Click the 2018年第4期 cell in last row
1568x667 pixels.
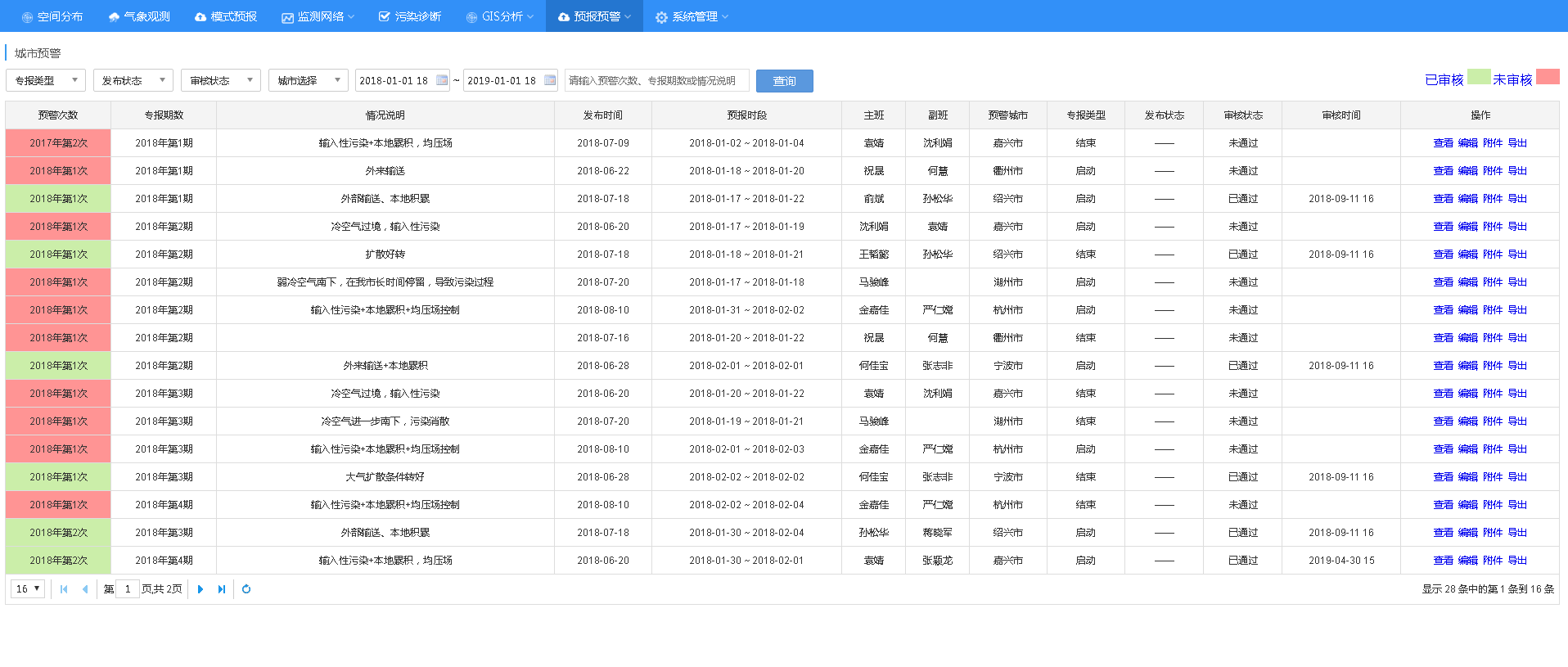[164, 561]
